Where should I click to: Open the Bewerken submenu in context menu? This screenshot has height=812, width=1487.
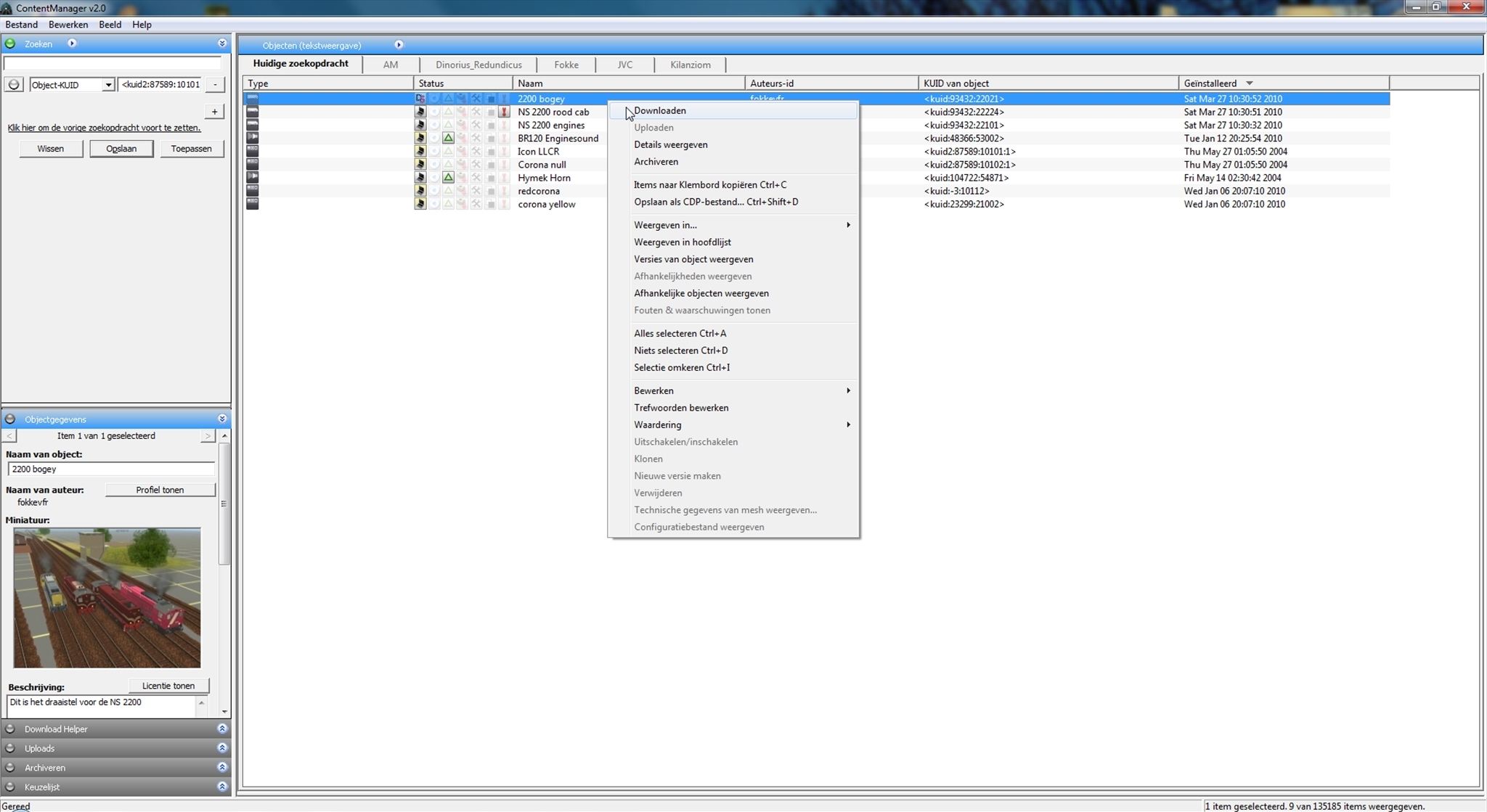pos(733,390)
